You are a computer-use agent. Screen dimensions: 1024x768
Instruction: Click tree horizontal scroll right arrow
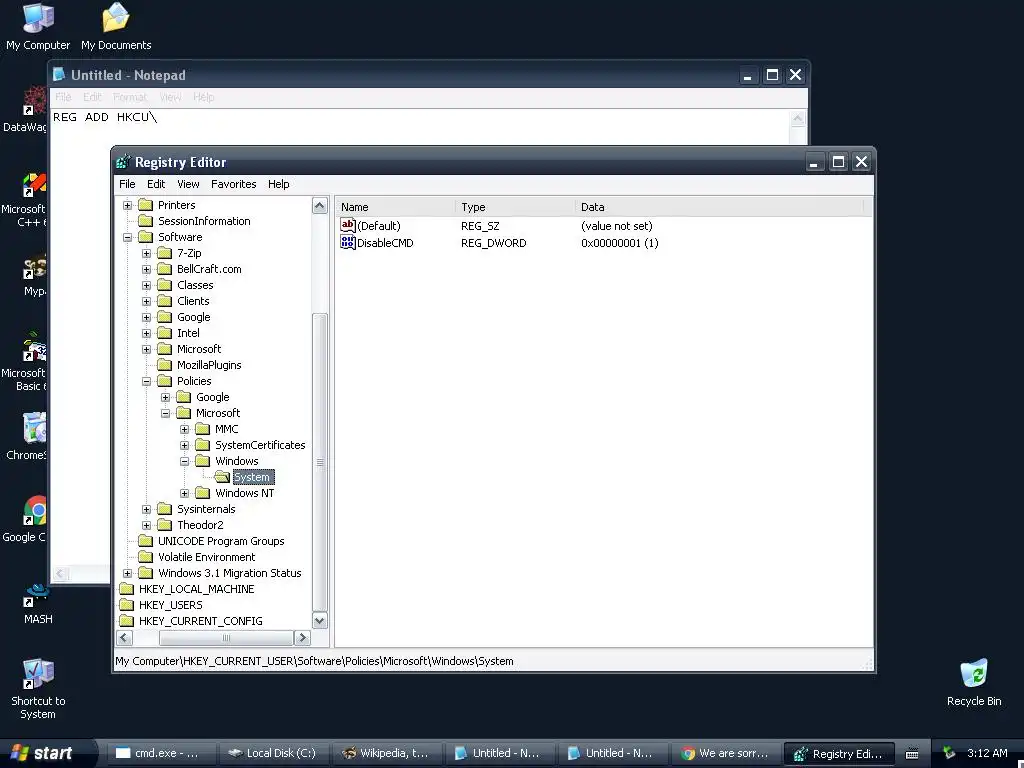click(302, 637)
